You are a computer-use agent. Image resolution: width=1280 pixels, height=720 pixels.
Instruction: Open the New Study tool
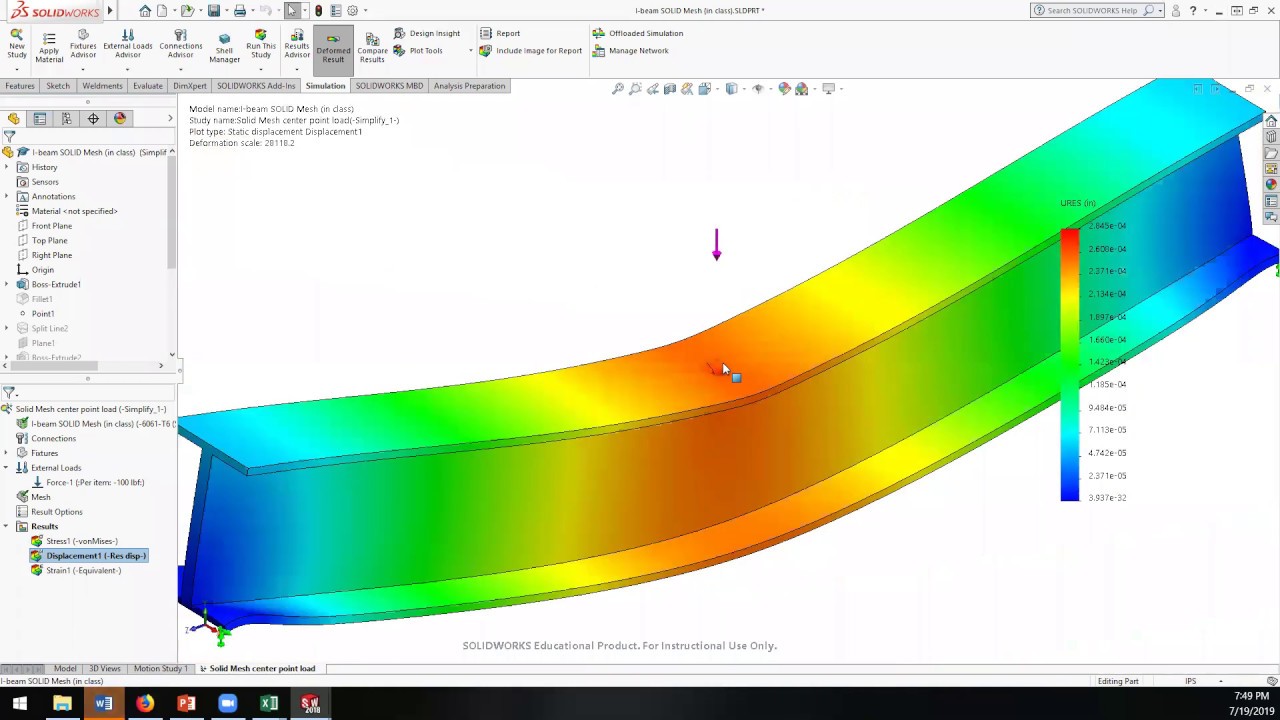(16, 45)
